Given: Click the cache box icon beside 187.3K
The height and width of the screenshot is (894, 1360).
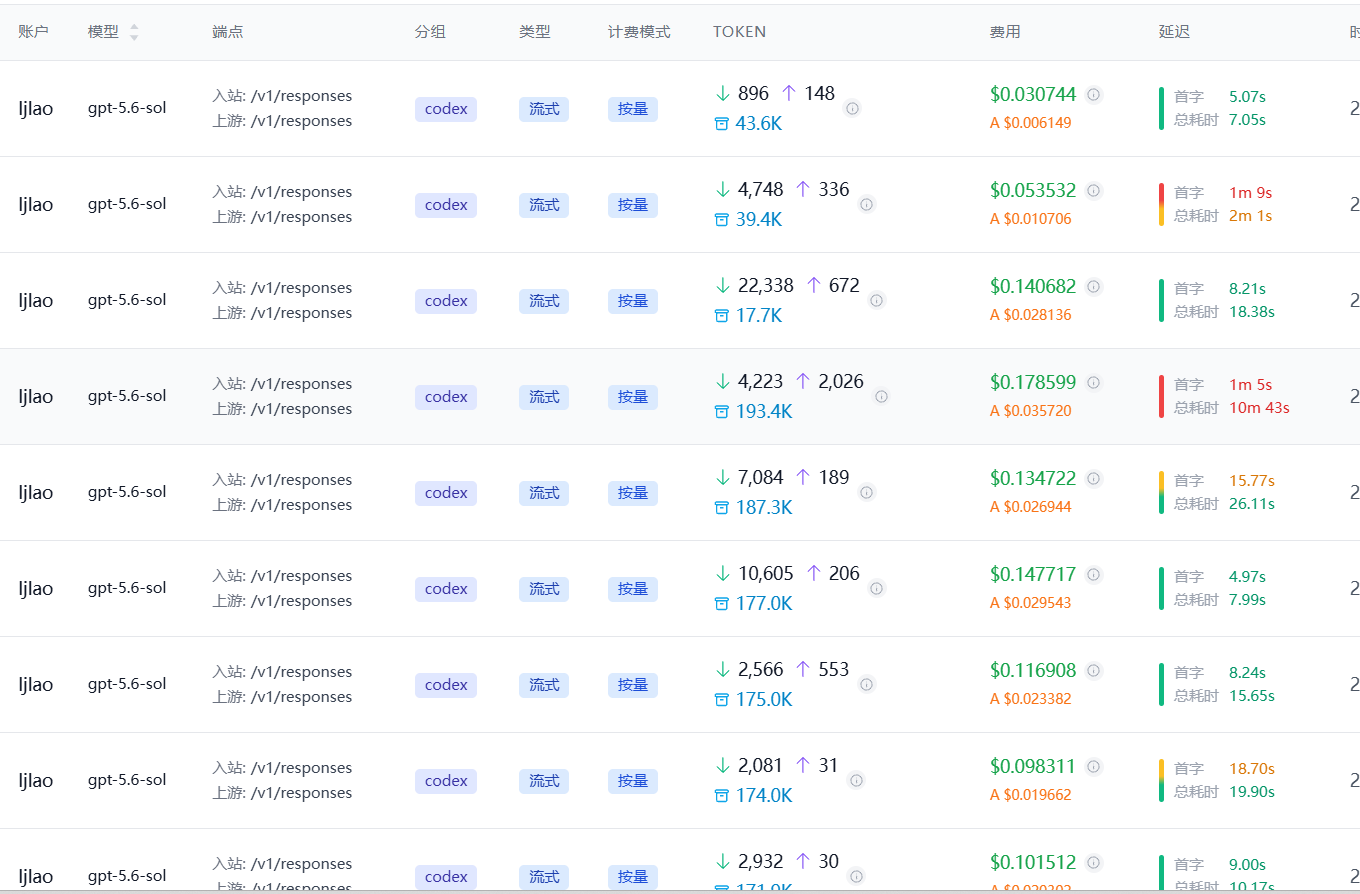Looking at the screenshot, I should tap(722, 508).
